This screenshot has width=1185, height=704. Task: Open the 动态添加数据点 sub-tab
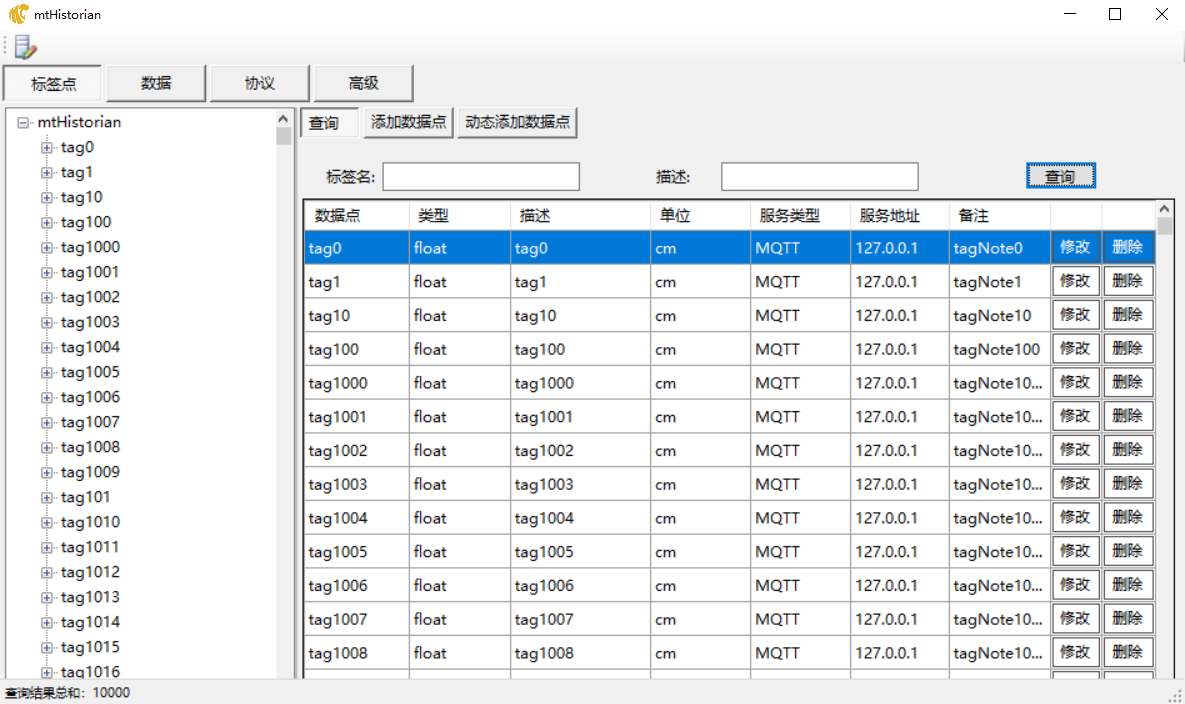click(x=517, y=123)
